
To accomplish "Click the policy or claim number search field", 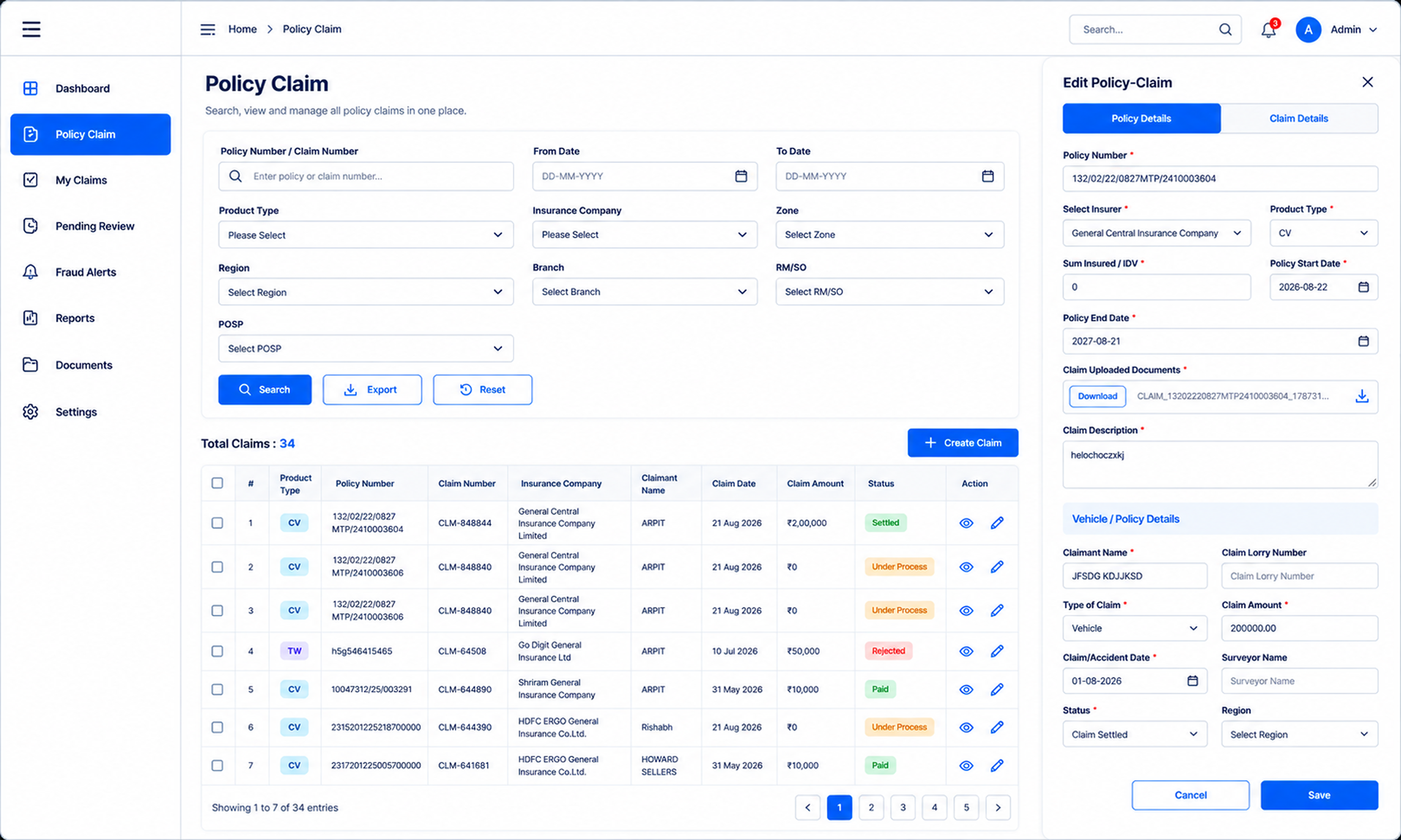I will coord(366,176).
